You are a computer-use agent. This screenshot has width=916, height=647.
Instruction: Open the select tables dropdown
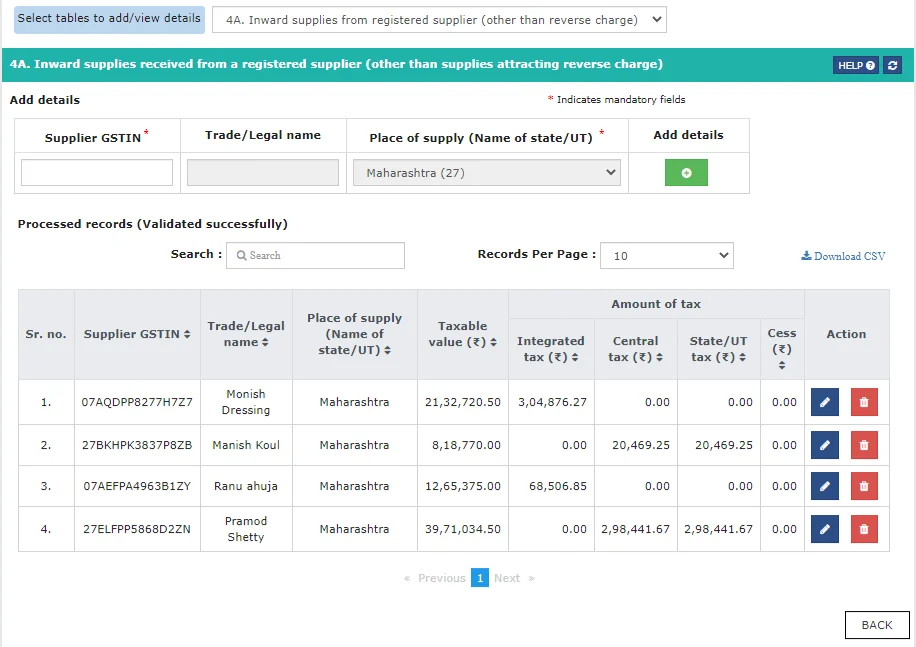pos(439,20)
